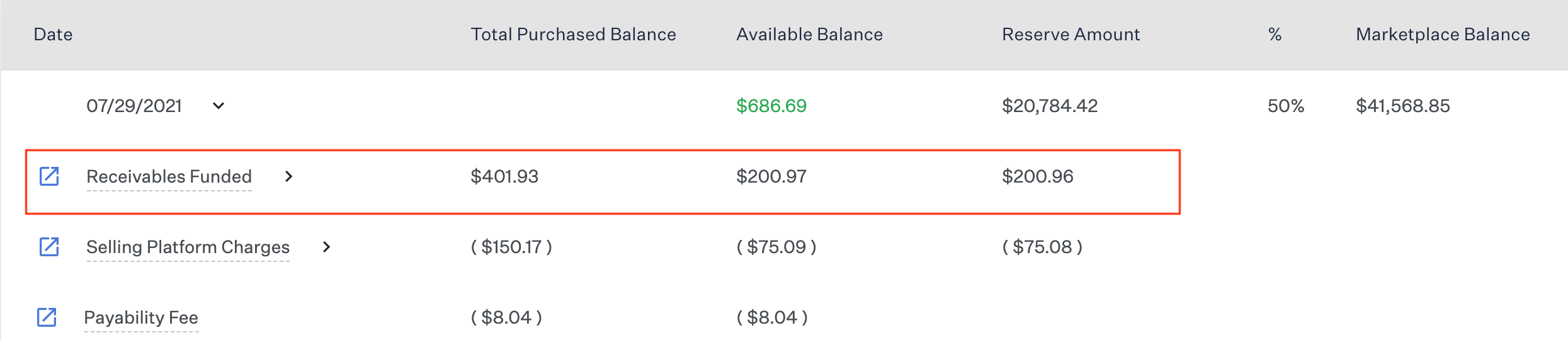Click the $41,568.85 marketplace balance value
1568x340 pixels.
pos(1403,106)
